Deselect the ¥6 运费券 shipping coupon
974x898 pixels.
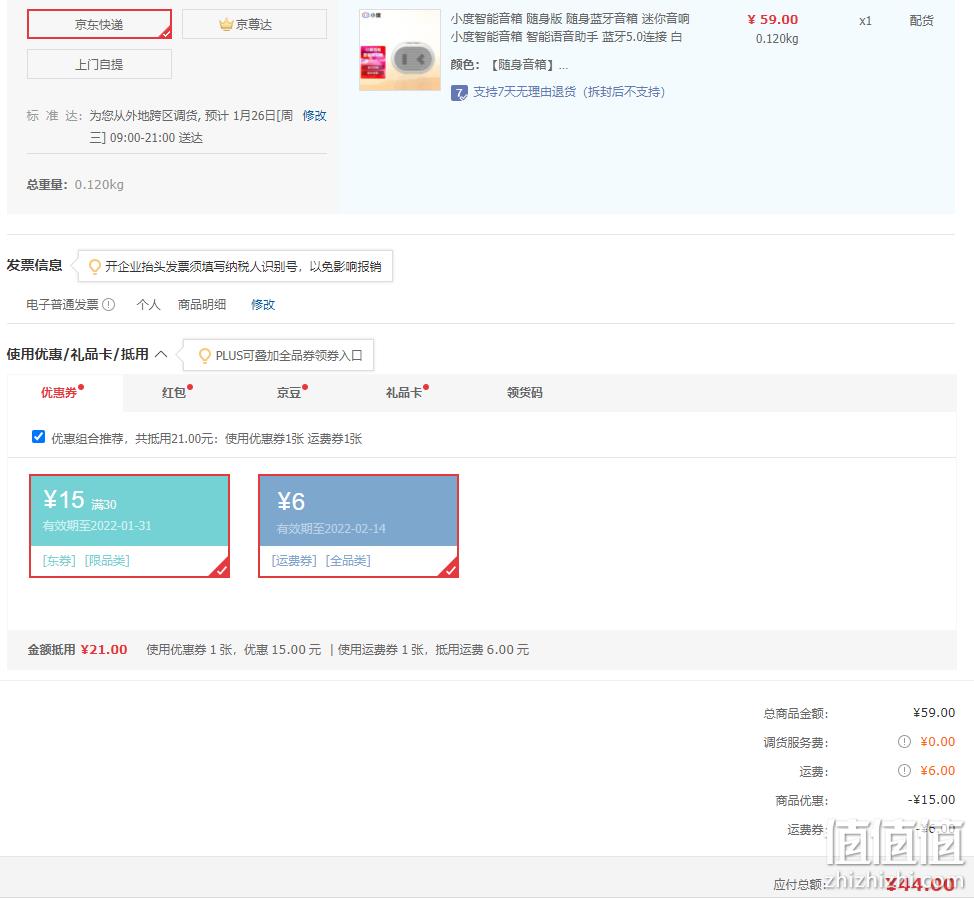coord(358,525)
